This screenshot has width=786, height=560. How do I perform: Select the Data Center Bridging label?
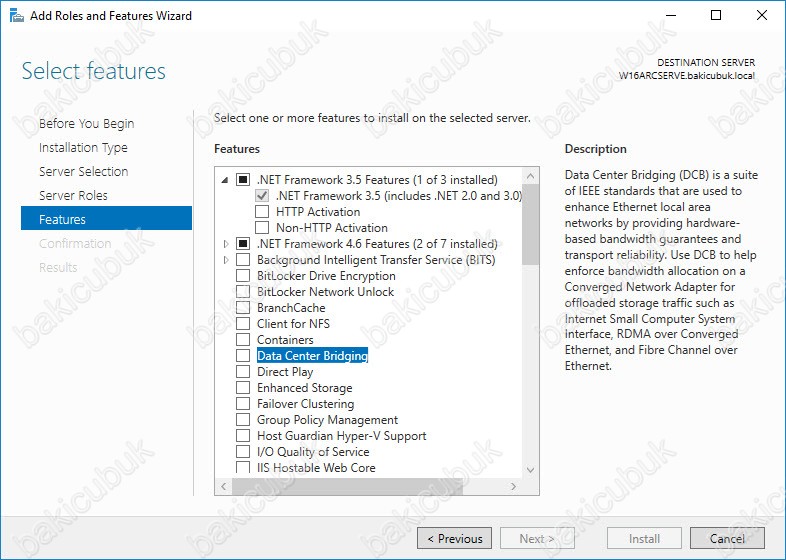point(312,356)
